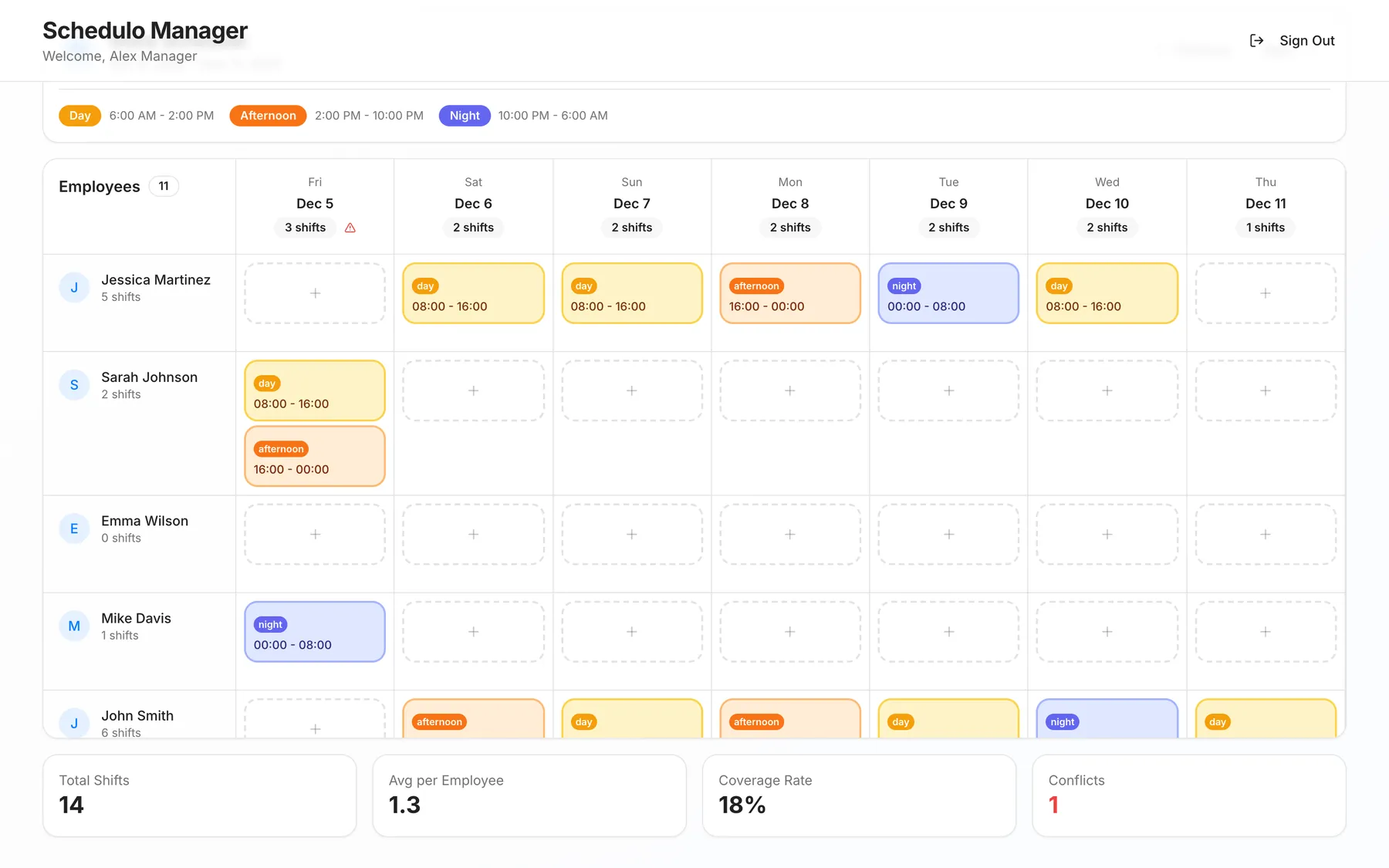Click the Total Shifts stat card
The width and height of the screenshot is (1389, 868).
(200, 795)
